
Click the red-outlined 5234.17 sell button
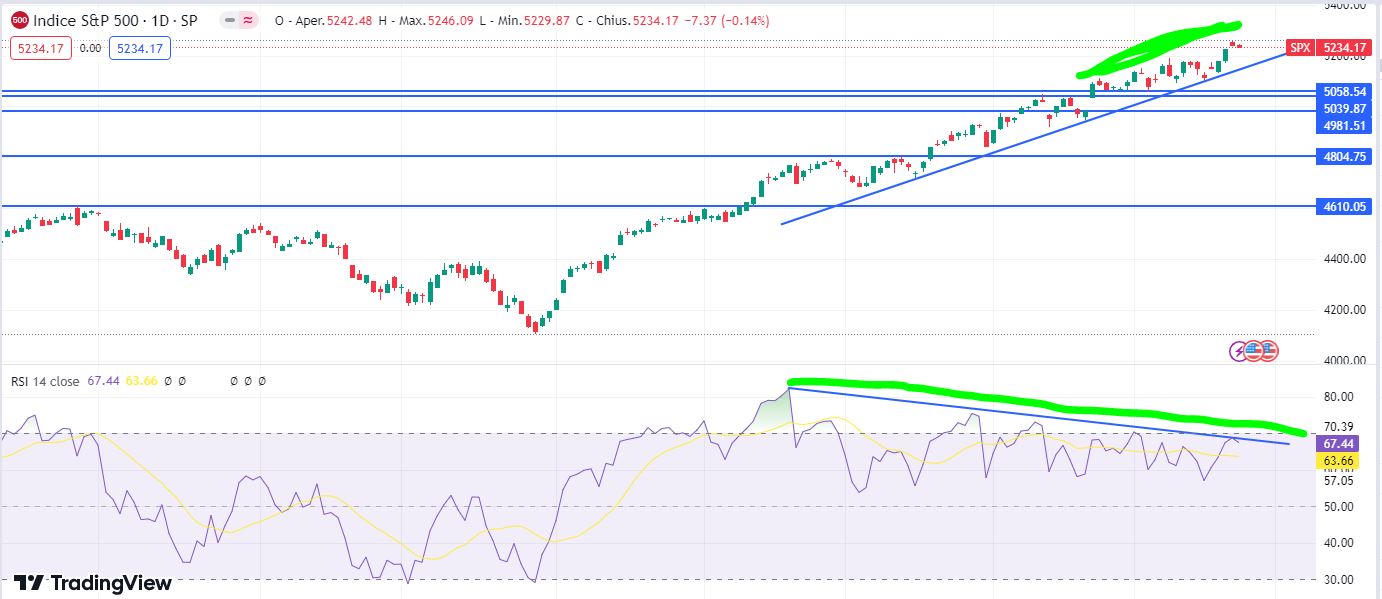tap(41, 48)
